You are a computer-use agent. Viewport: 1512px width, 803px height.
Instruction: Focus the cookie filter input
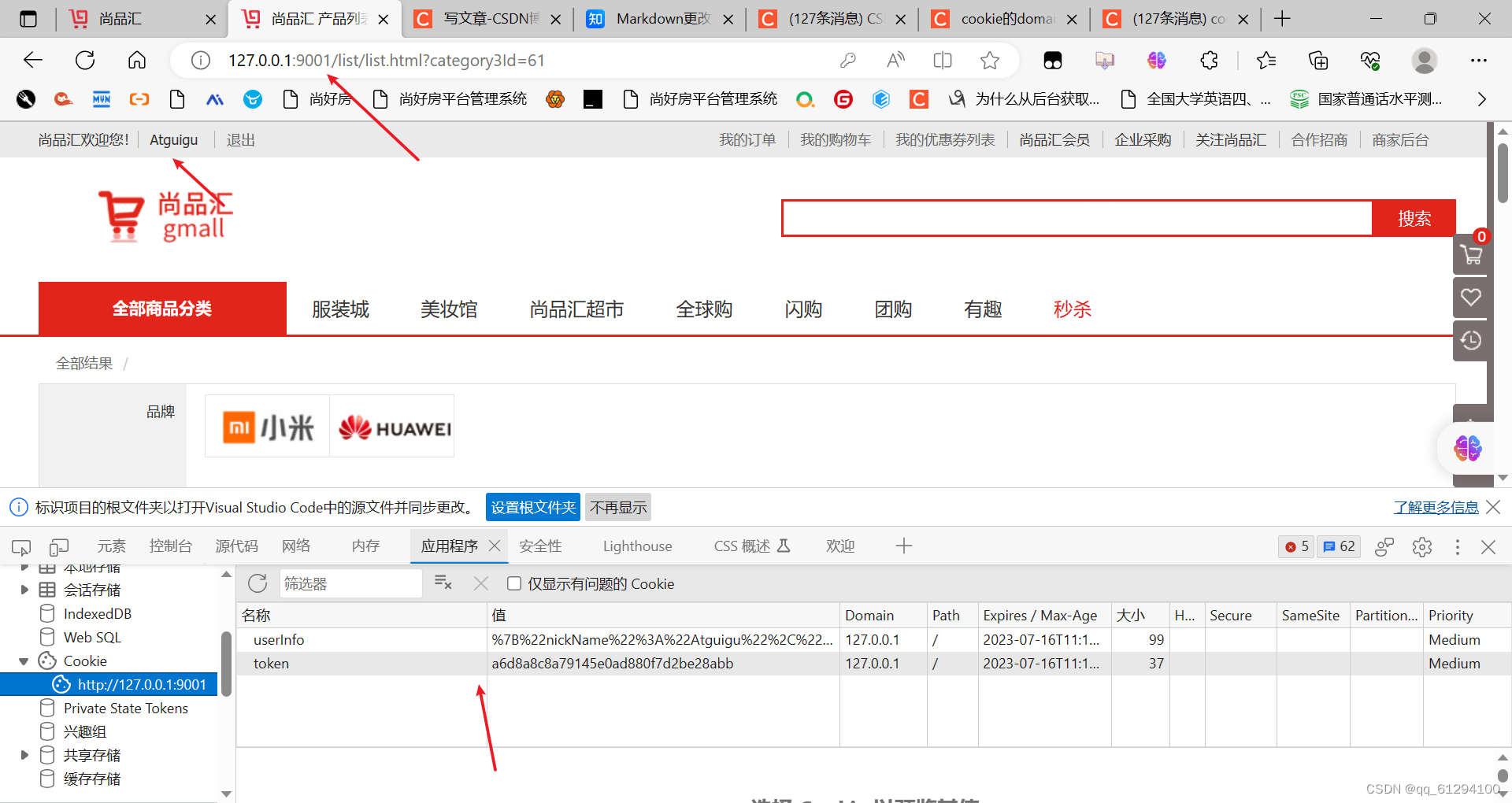[x=350, y=583]
